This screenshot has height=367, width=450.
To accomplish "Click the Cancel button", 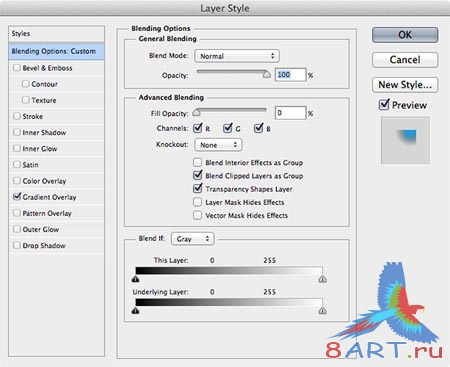I will click(405, 60).
